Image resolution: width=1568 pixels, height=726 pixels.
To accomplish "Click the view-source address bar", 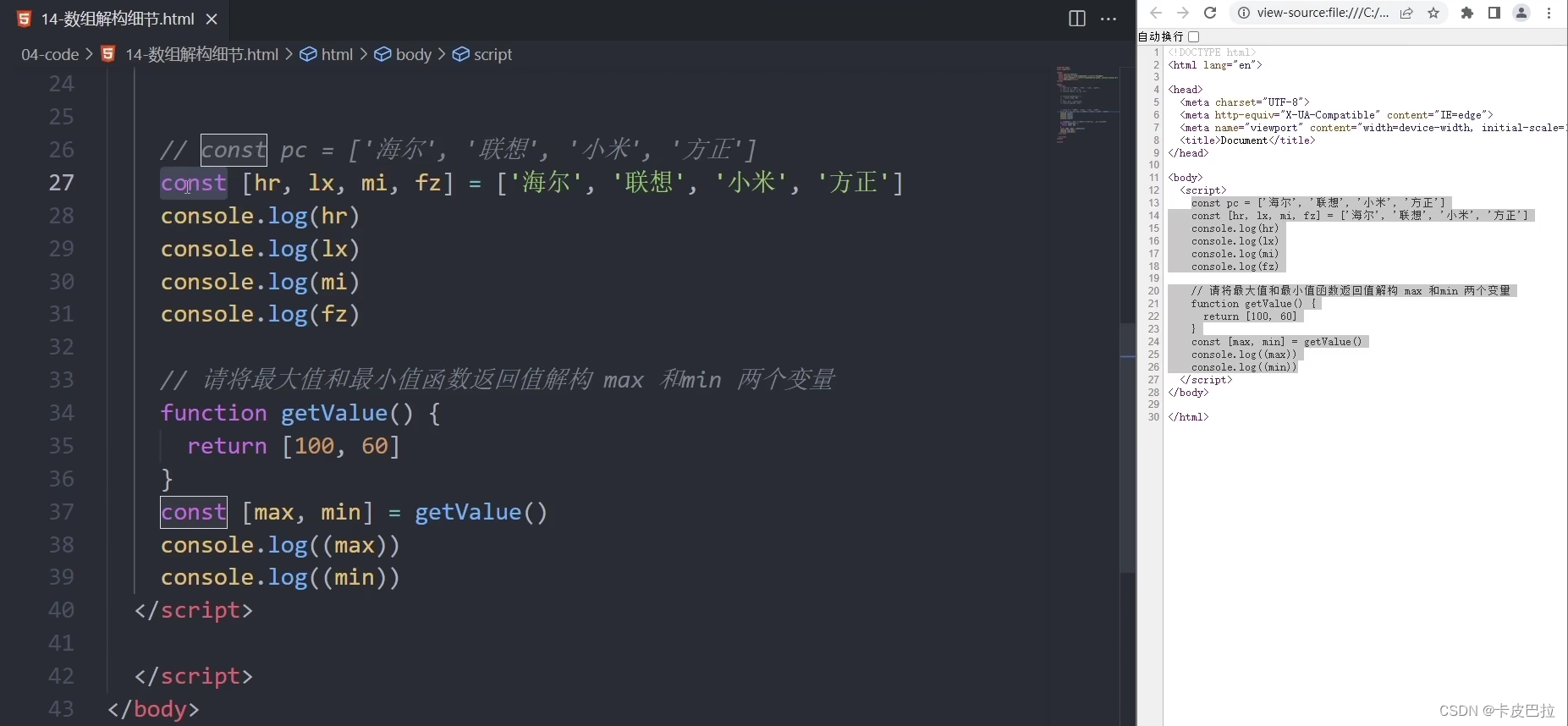I will (1322, 13).
